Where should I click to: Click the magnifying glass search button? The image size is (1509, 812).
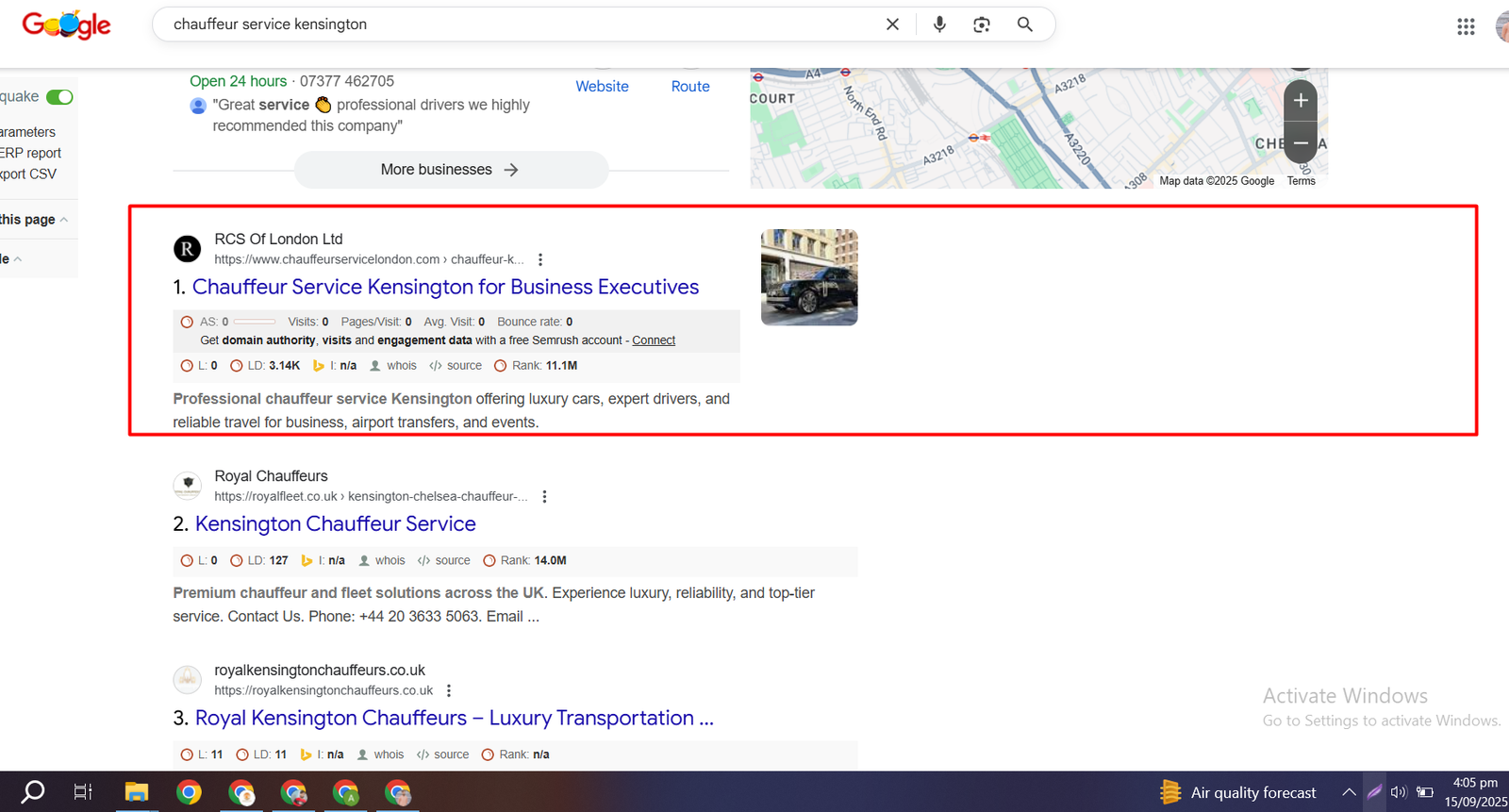(x=1025, y=25)
